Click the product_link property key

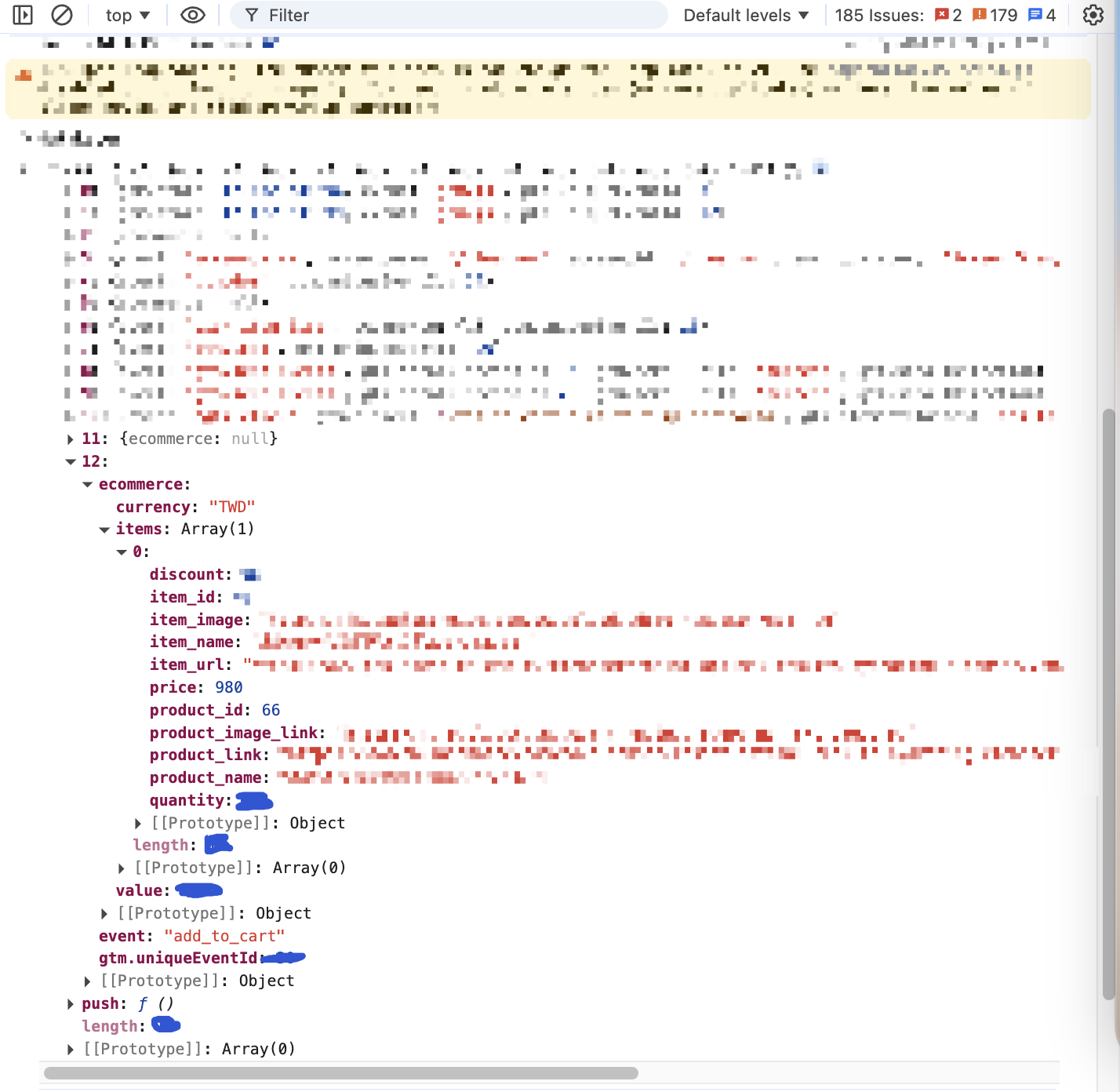pyautogui.click(x=206, y=755)
